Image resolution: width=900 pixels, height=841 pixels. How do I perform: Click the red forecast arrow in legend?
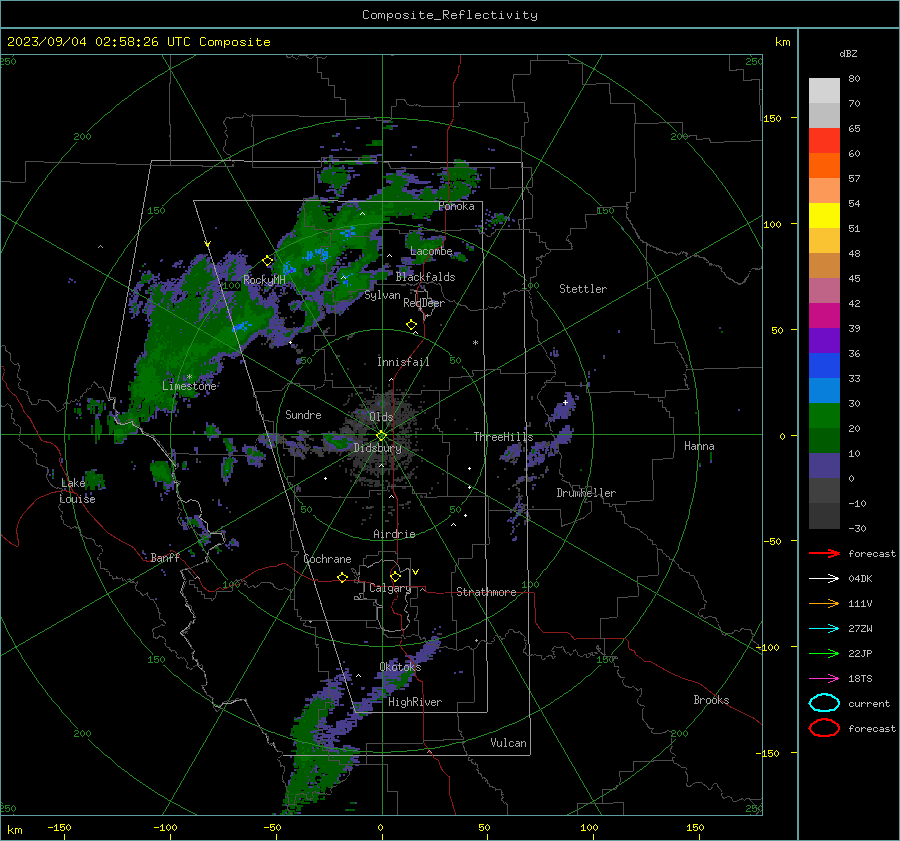tap(824, 553)
